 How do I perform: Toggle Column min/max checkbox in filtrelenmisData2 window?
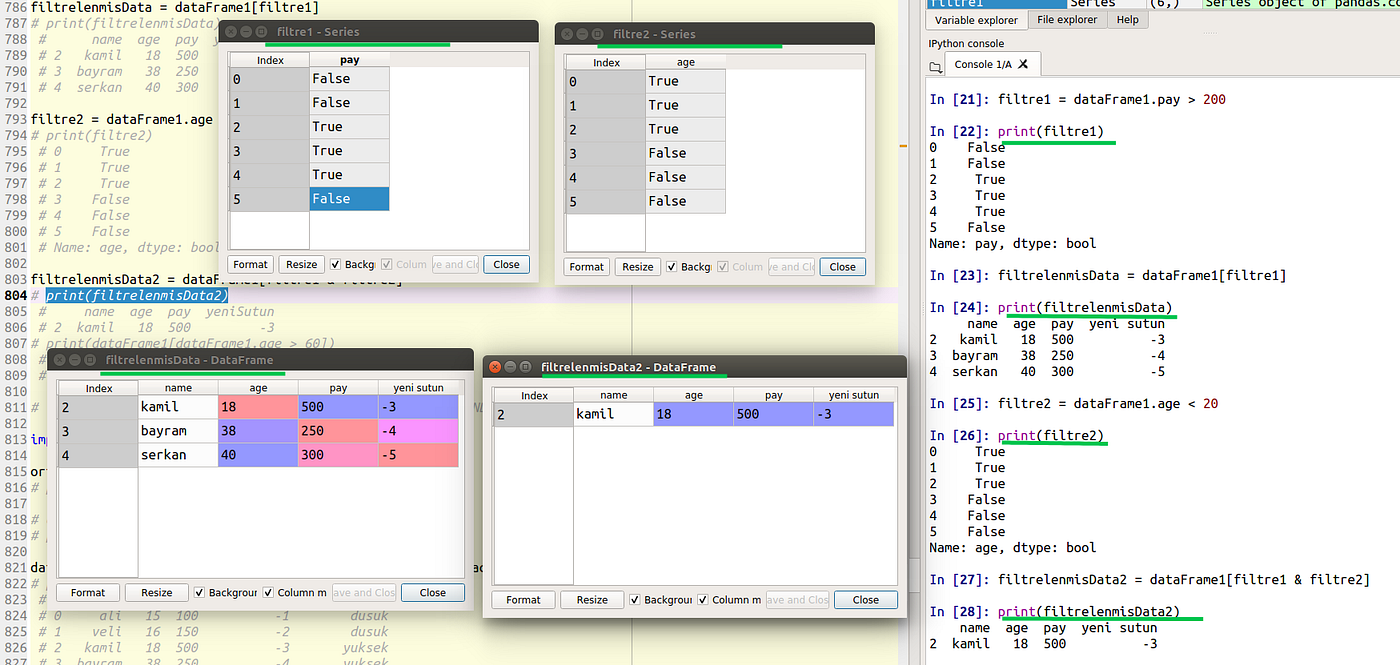[x=703, y=600]
